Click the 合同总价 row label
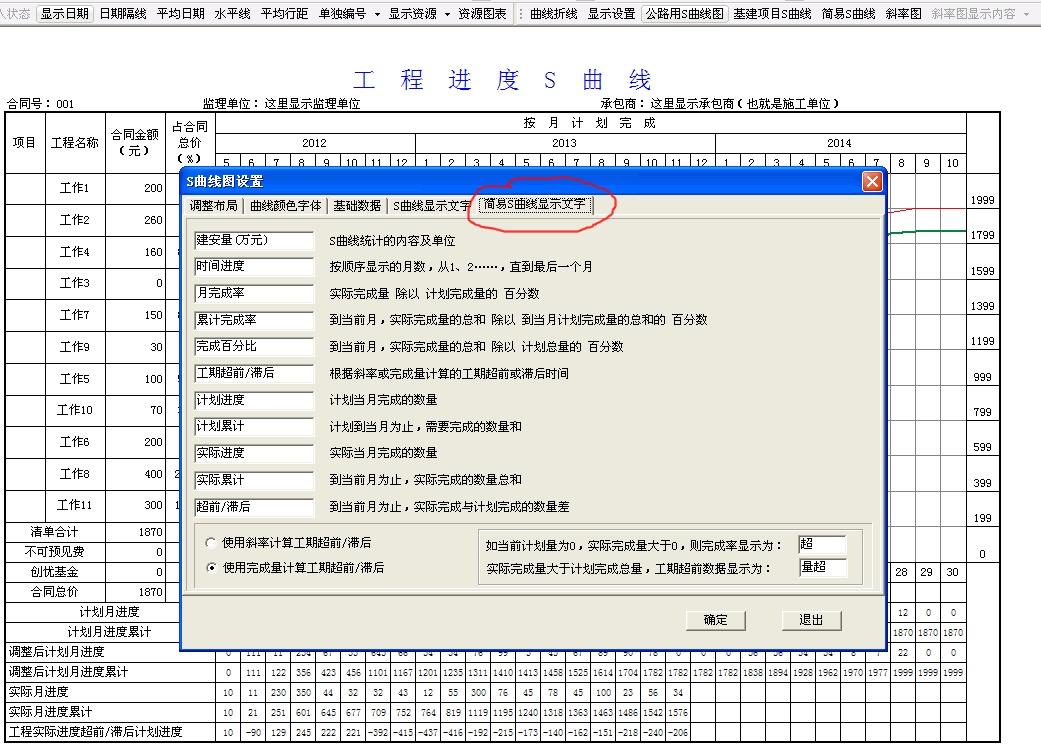The width and height of the screenshot is (1041, 751). pos(54,592)
